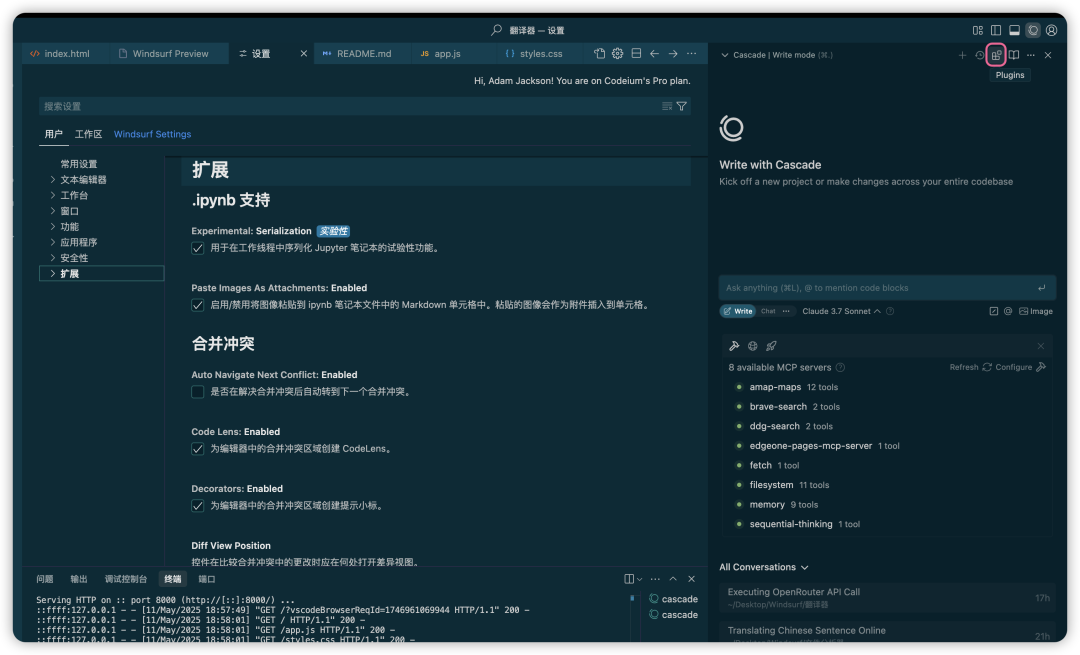Refresh the MCP servers list
The height and width of the screenshot is (655, 1080).
[x=970, y=368]
